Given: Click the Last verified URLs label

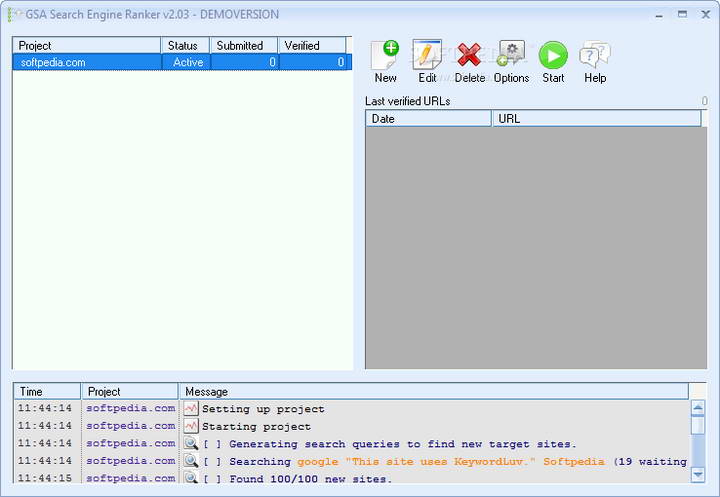Looking at the screenshot, I should coord(407,101).
